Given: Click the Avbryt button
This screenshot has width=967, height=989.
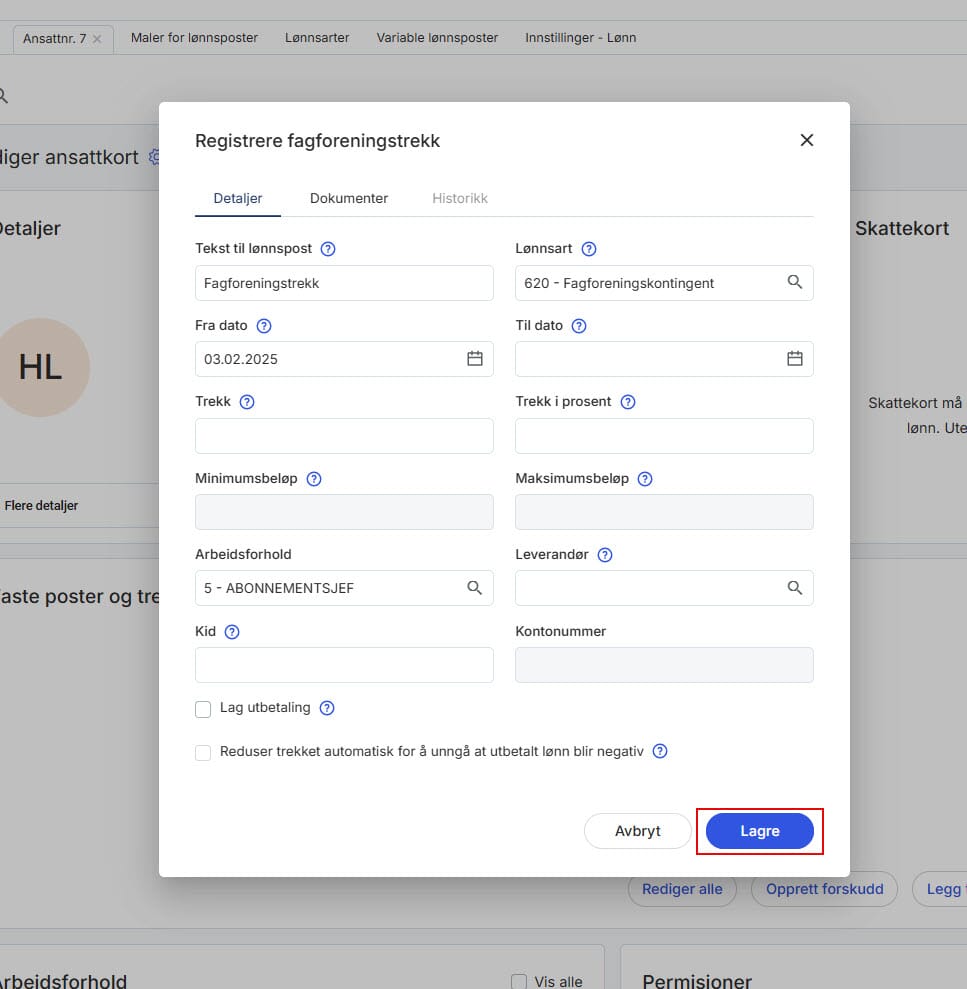Looking at the screenshot, I should point(638,831).
